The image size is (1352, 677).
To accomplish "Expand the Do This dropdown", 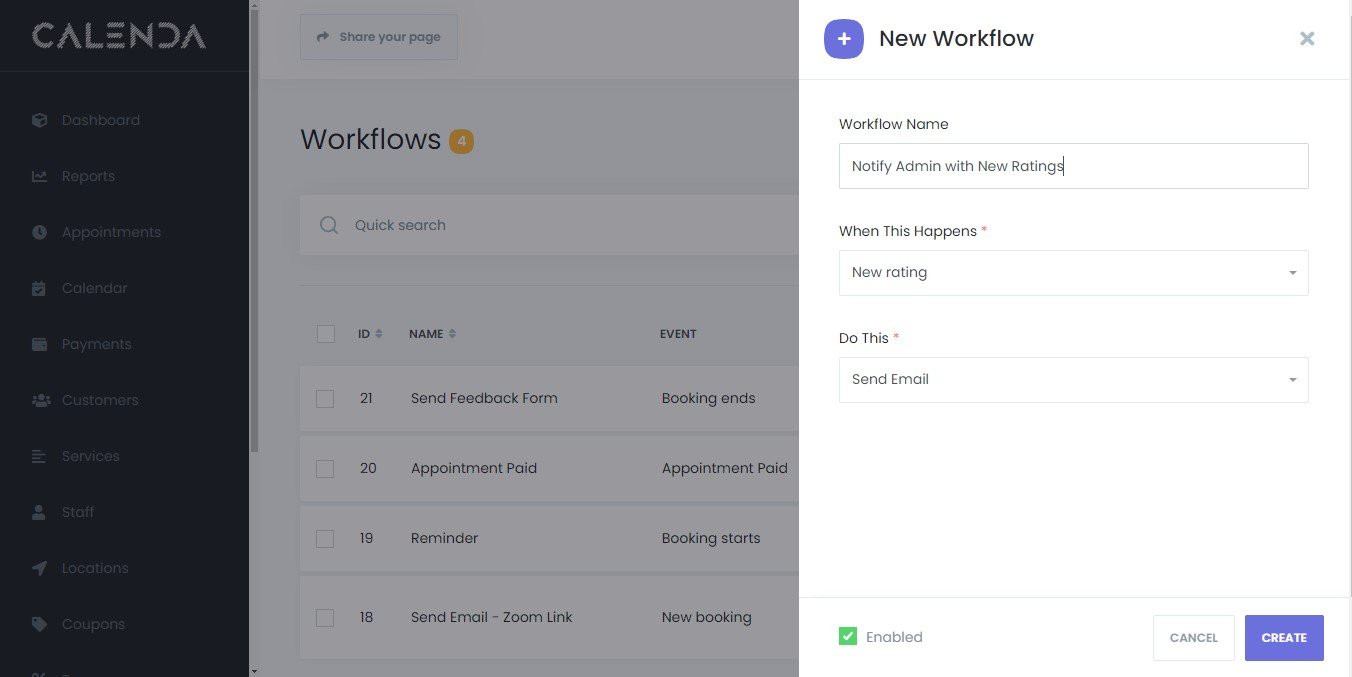I will pyautogui.click(x=1073, y=380).
